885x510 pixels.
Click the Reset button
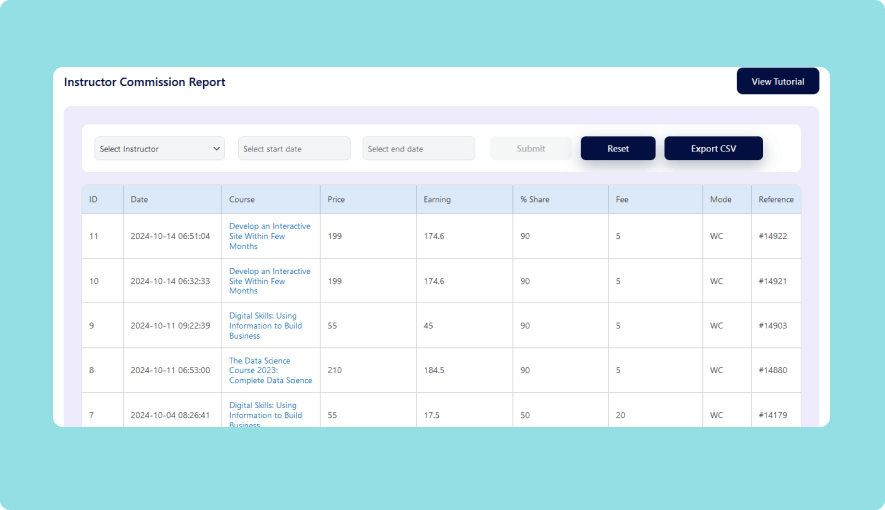618,149
